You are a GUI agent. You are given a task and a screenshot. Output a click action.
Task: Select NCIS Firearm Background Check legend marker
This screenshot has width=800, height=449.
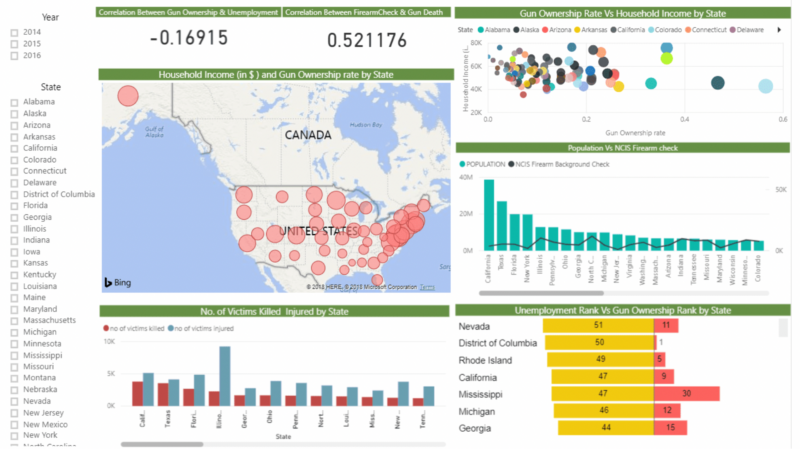[513, 163]
